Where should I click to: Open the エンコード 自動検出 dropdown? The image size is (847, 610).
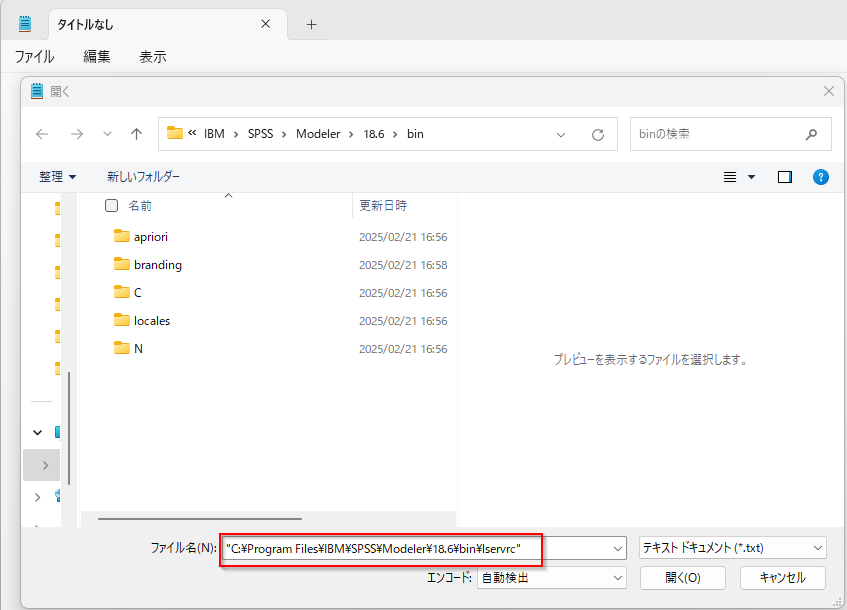[x=552, y=578]
